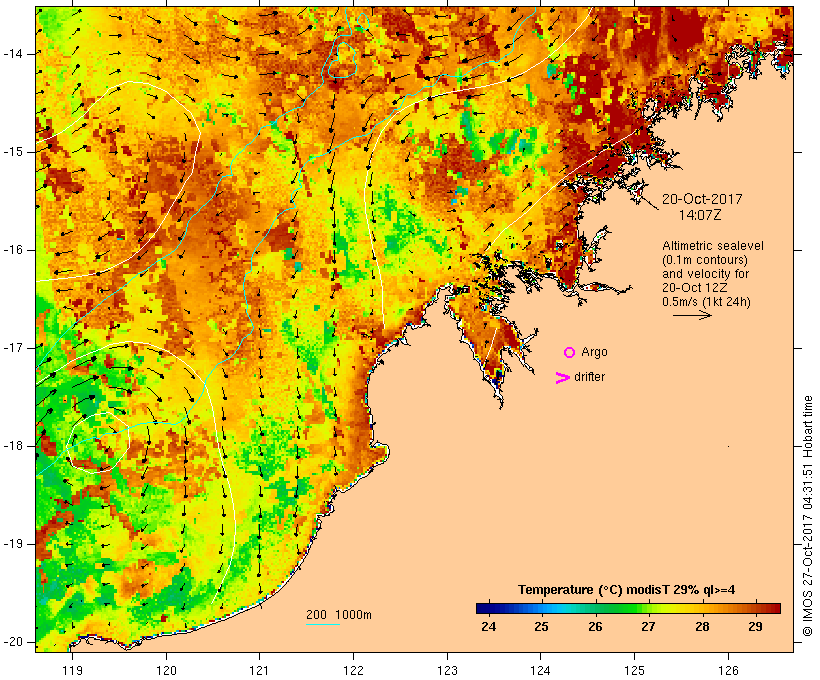Click the temperature color bar legend
Viewport: 820px width, 680px height.
[x=628, y=608]
